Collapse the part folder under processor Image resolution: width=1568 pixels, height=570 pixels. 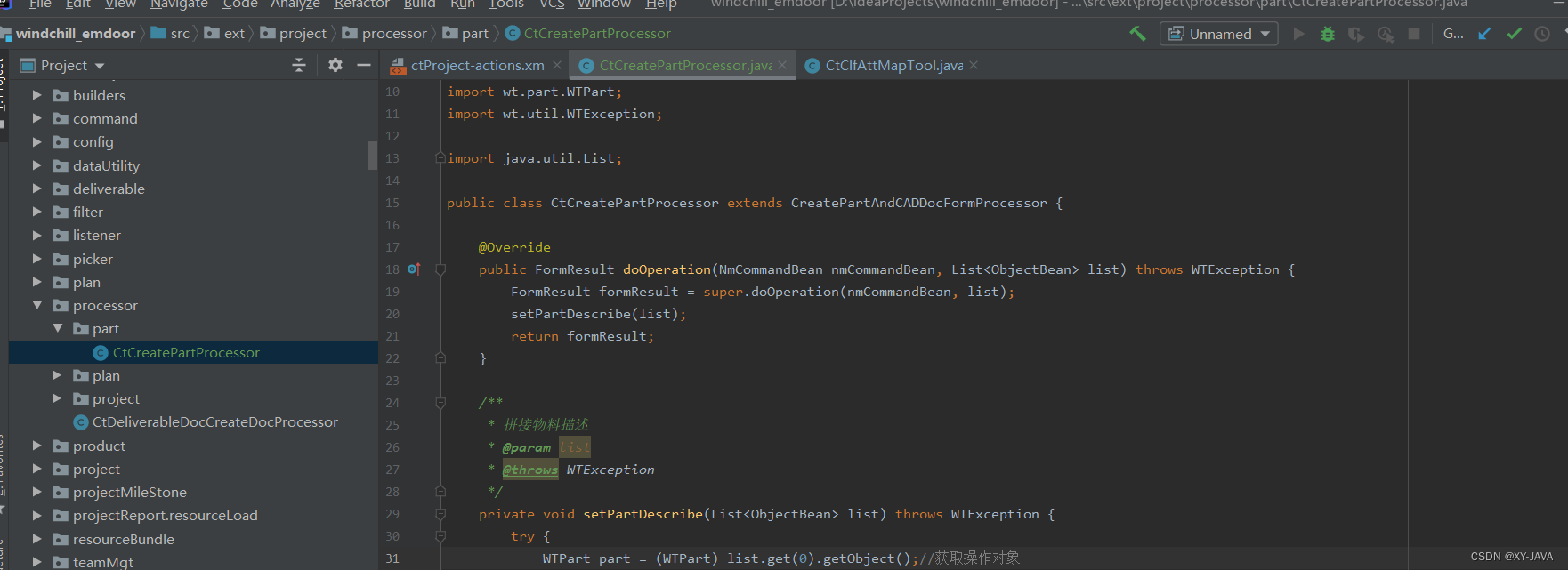coord(57,328)
